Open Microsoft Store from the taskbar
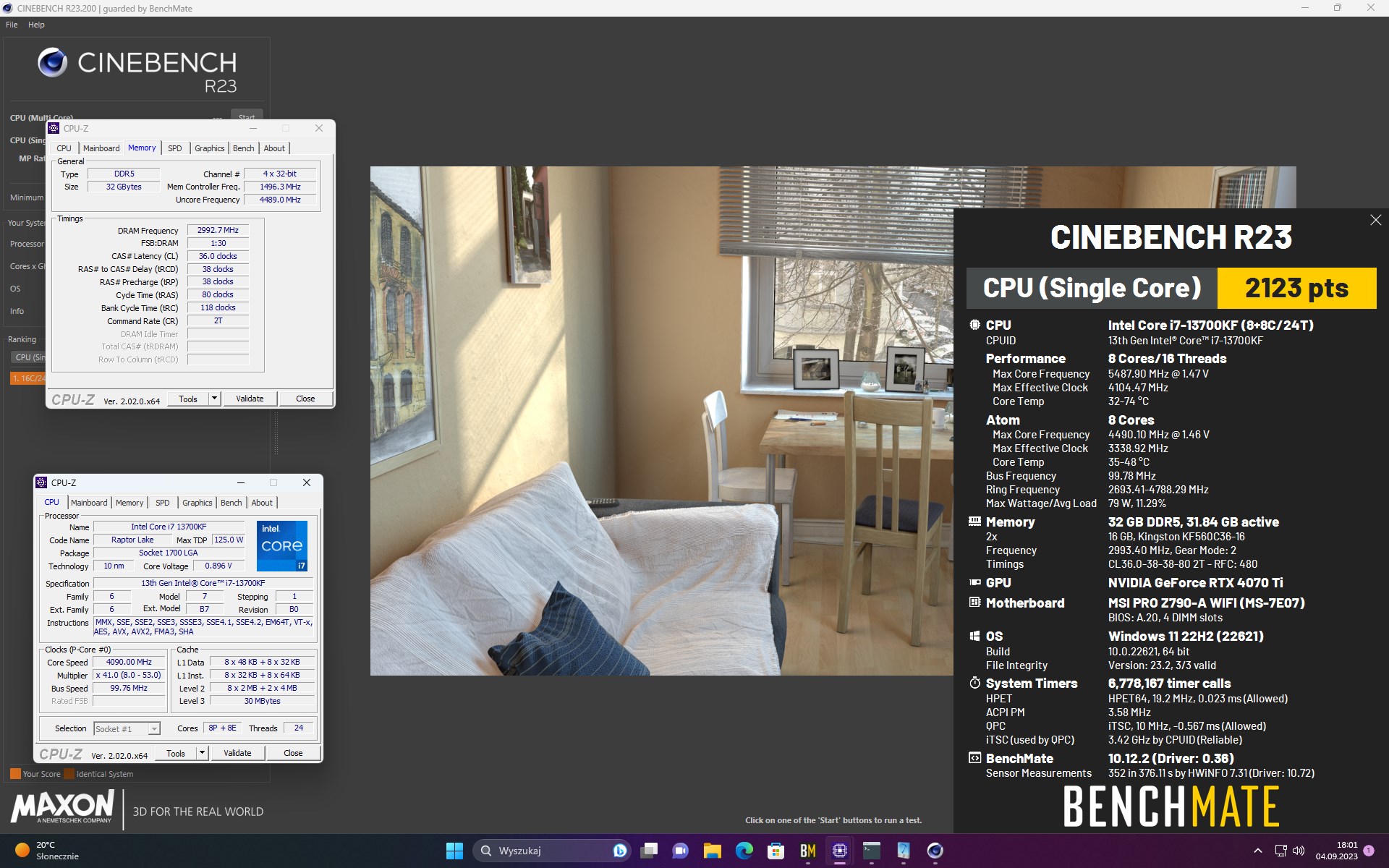Image resolution: width=1389 pixels, height=868 pixels. [x=776, y=851]
